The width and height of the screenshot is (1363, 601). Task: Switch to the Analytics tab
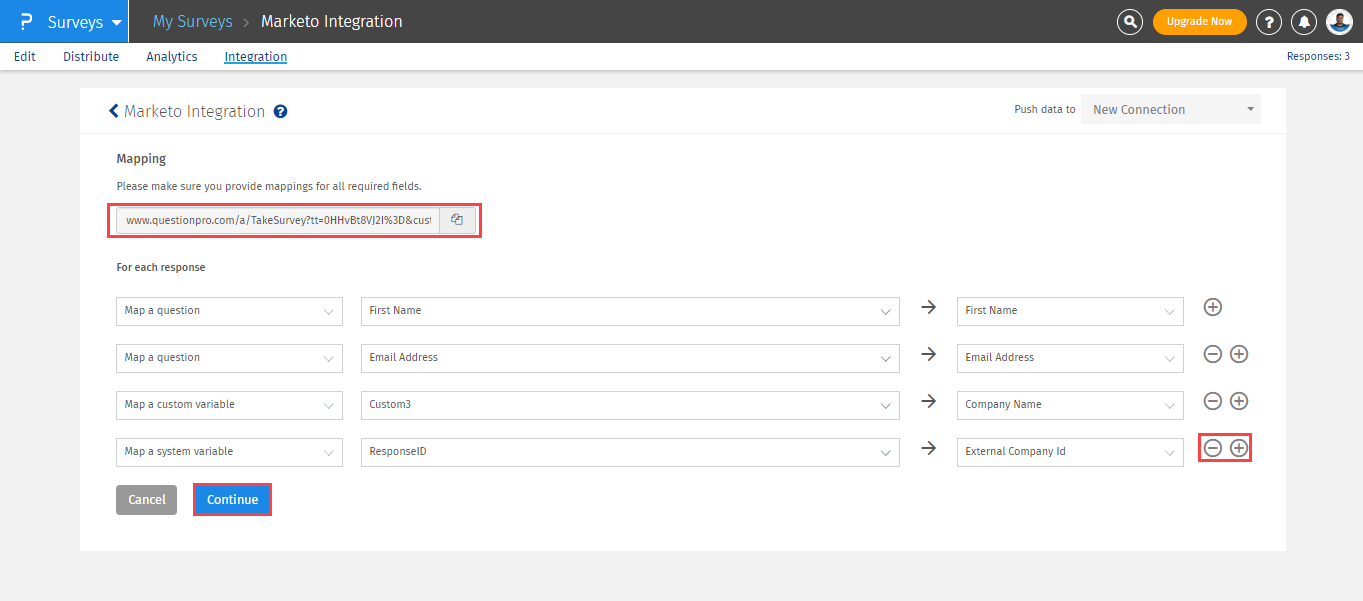[172, 57]
